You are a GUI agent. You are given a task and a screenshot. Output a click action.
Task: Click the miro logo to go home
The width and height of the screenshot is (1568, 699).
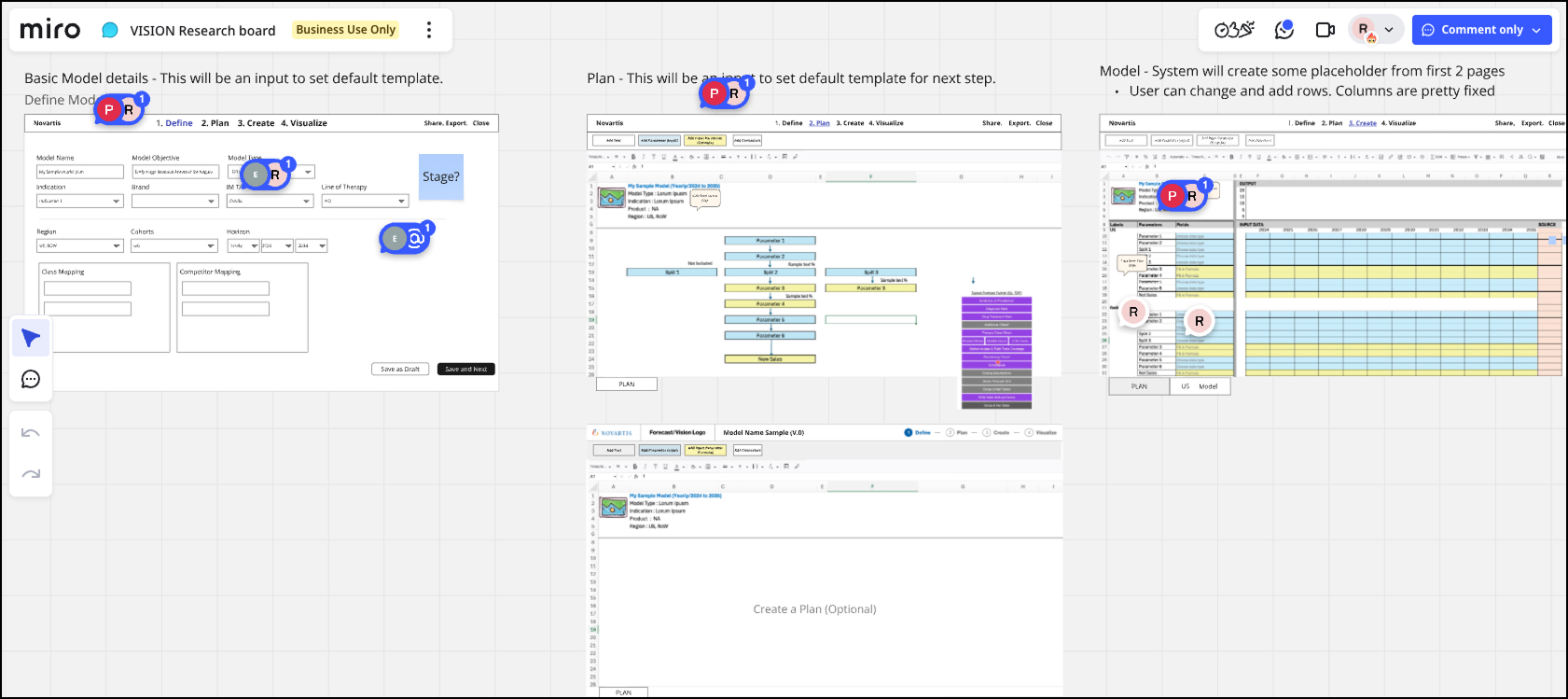point(50,30)
